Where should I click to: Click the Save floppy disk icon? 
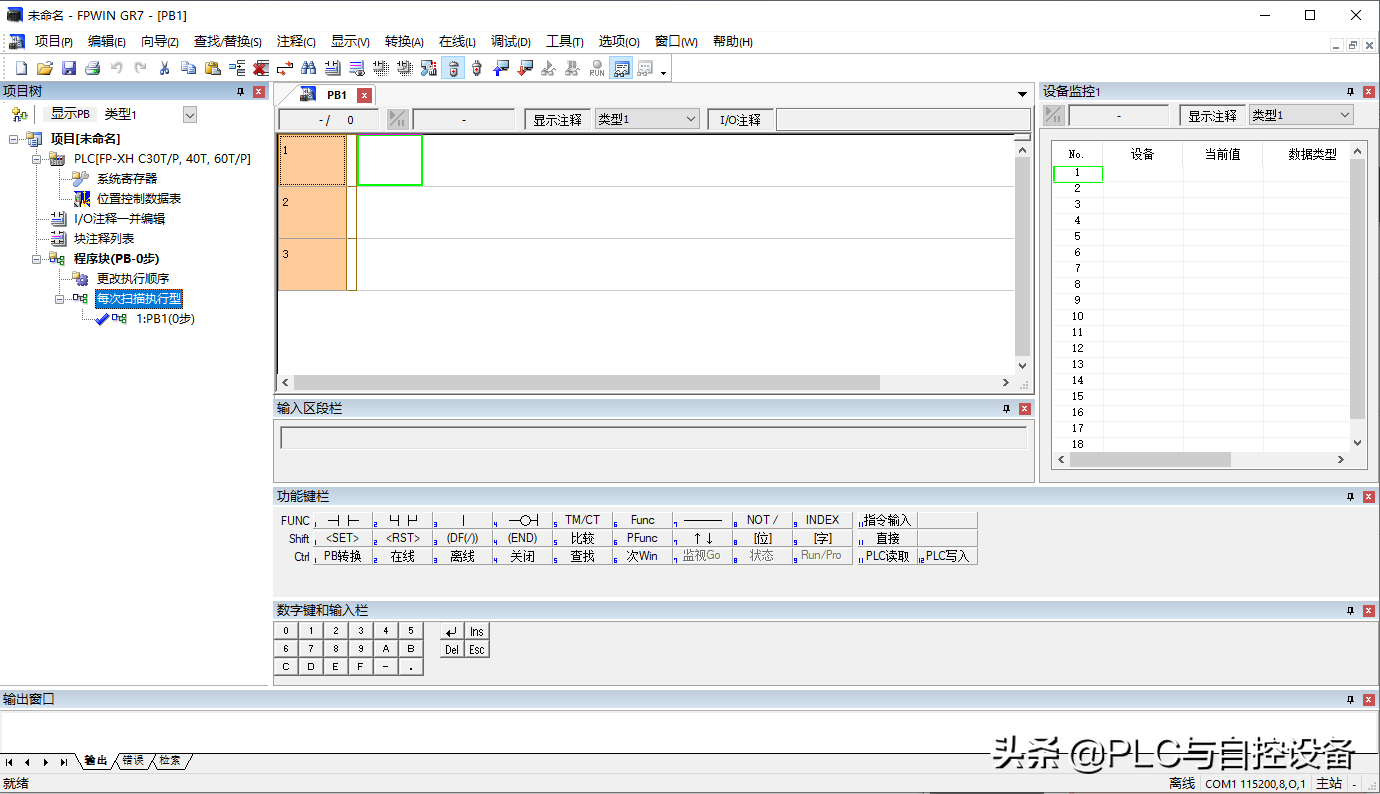[x=69, y=68]
